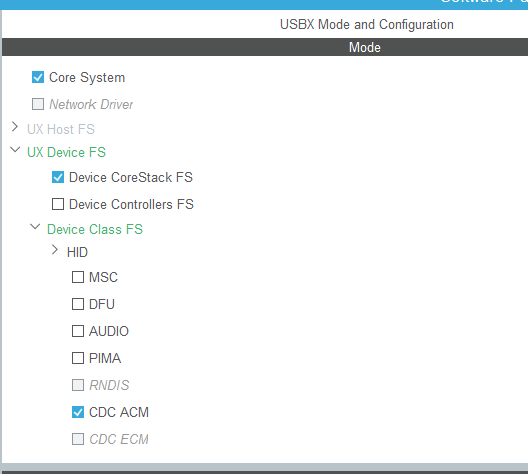Check the AUDIO class checkbox
This screenshot has height=474, width=528.
point(78,331)
